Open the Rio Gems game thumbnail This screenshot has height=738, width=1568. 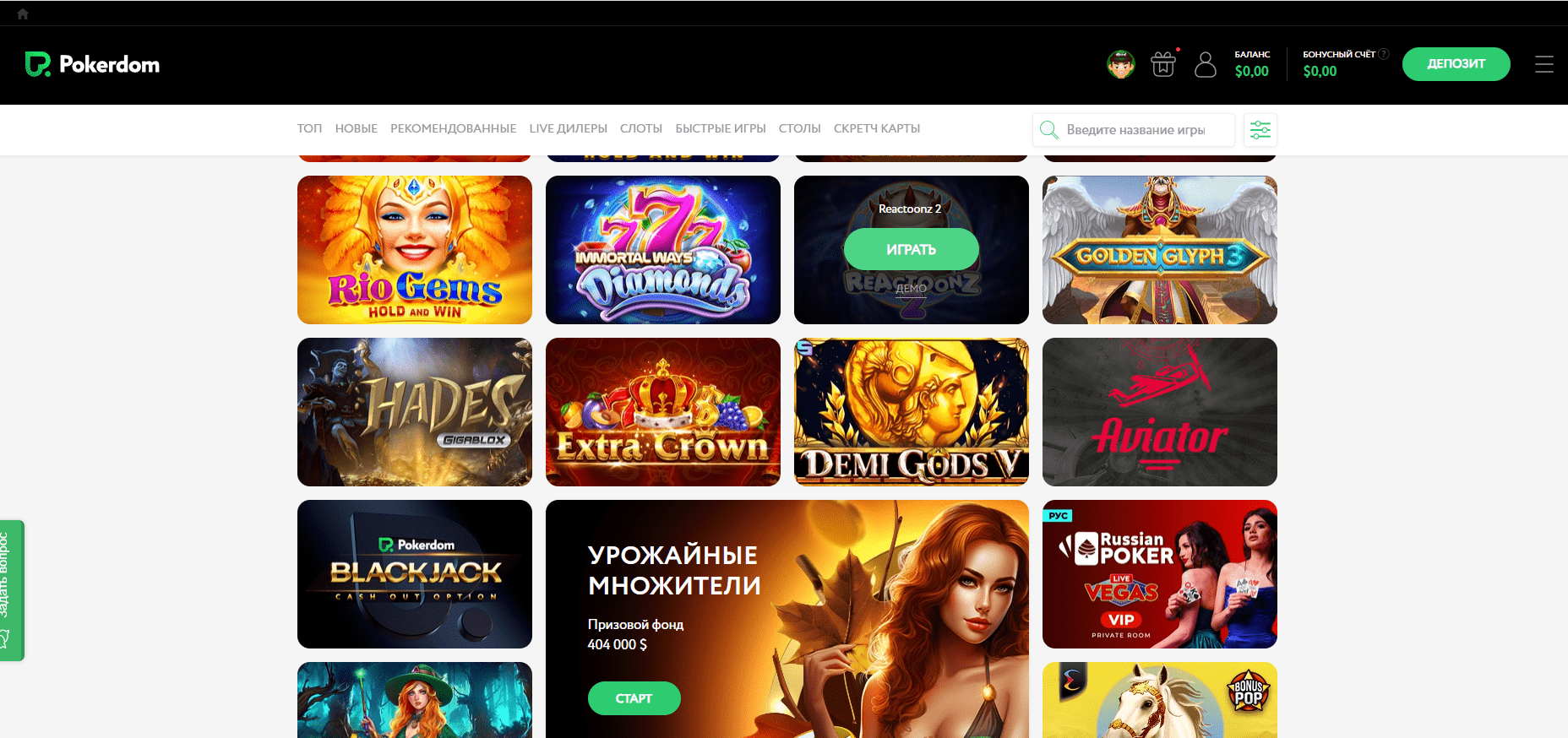[415, 250]
